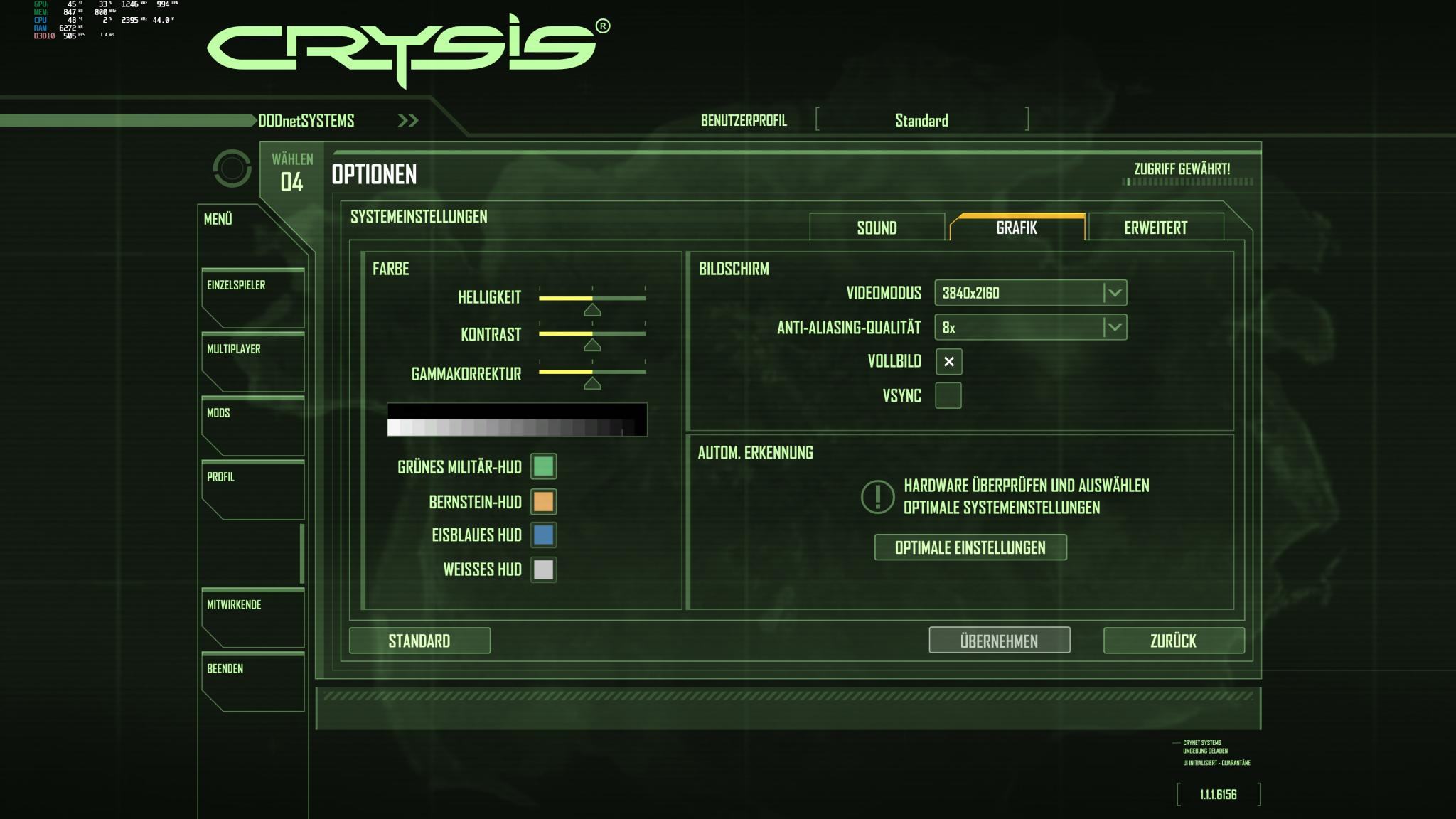Enable the VSync checkbox
This screenshot has width=1456, height=819.
(x=948, y=395)
